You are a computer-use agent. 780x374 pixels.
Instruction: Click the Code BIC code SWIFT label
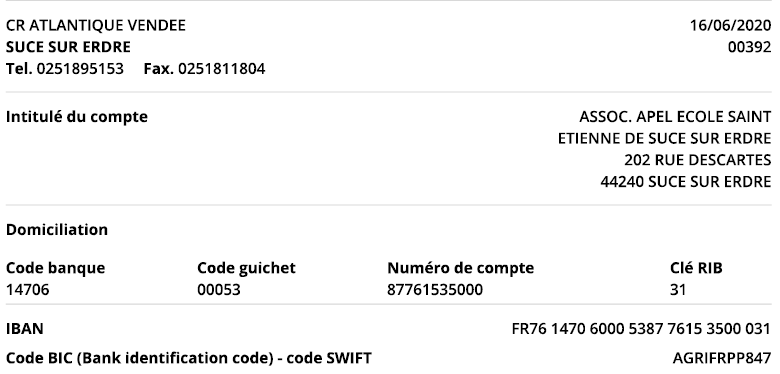coord(189,358)
